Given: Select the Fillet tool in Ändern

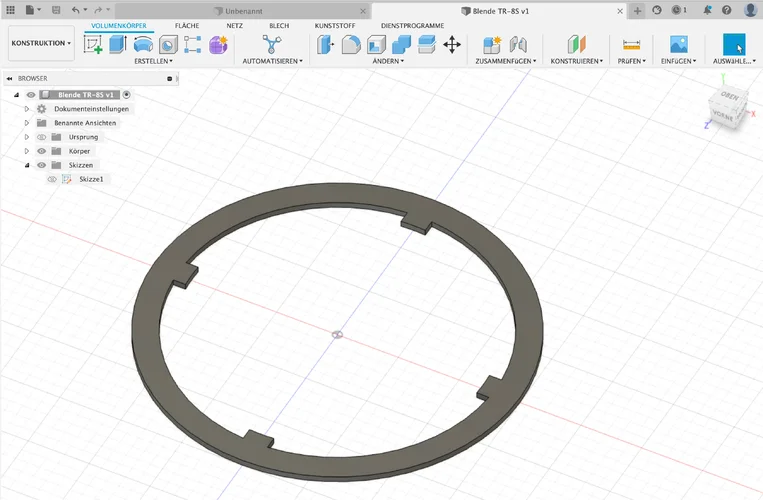Looking at the screenshot, I should (x=351, y=44).
